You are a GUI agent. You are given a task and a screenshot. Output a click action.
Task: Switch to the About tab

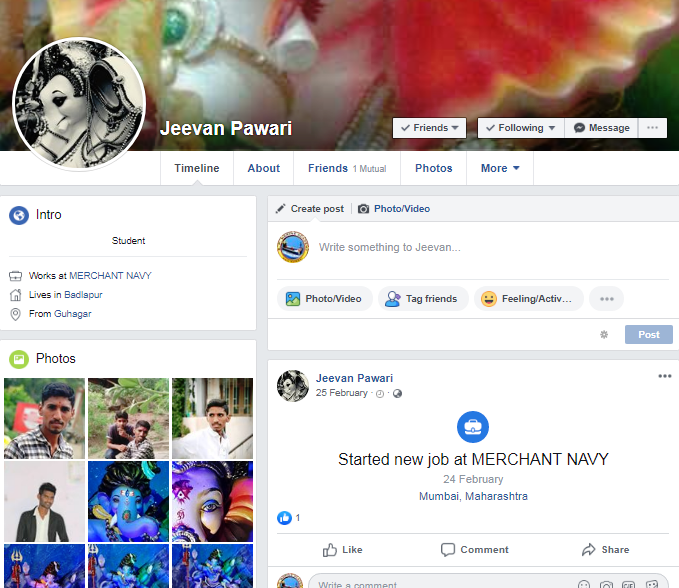(264, 168)
